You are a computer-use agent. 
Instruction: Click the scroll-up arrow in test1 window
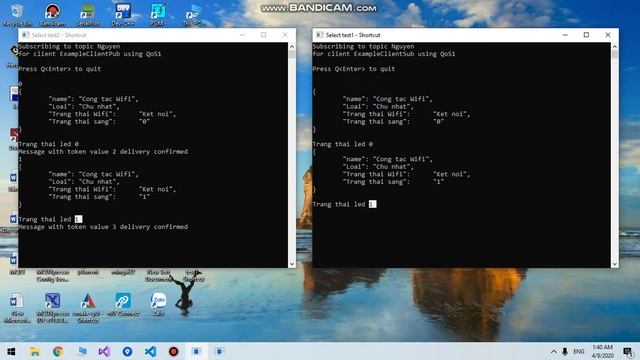pos(615,47)
